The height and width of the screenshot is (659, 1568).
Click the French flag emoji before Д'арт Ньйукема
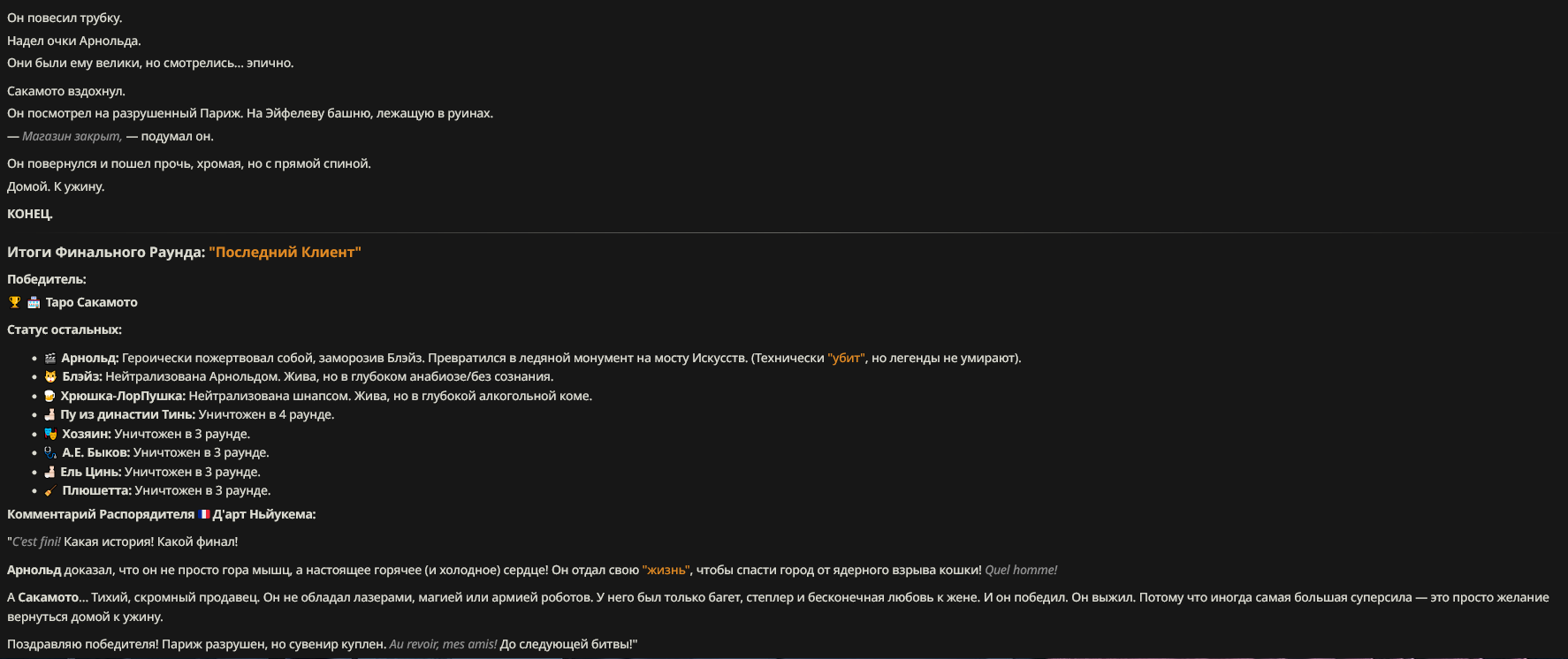(x=204, y=514)
